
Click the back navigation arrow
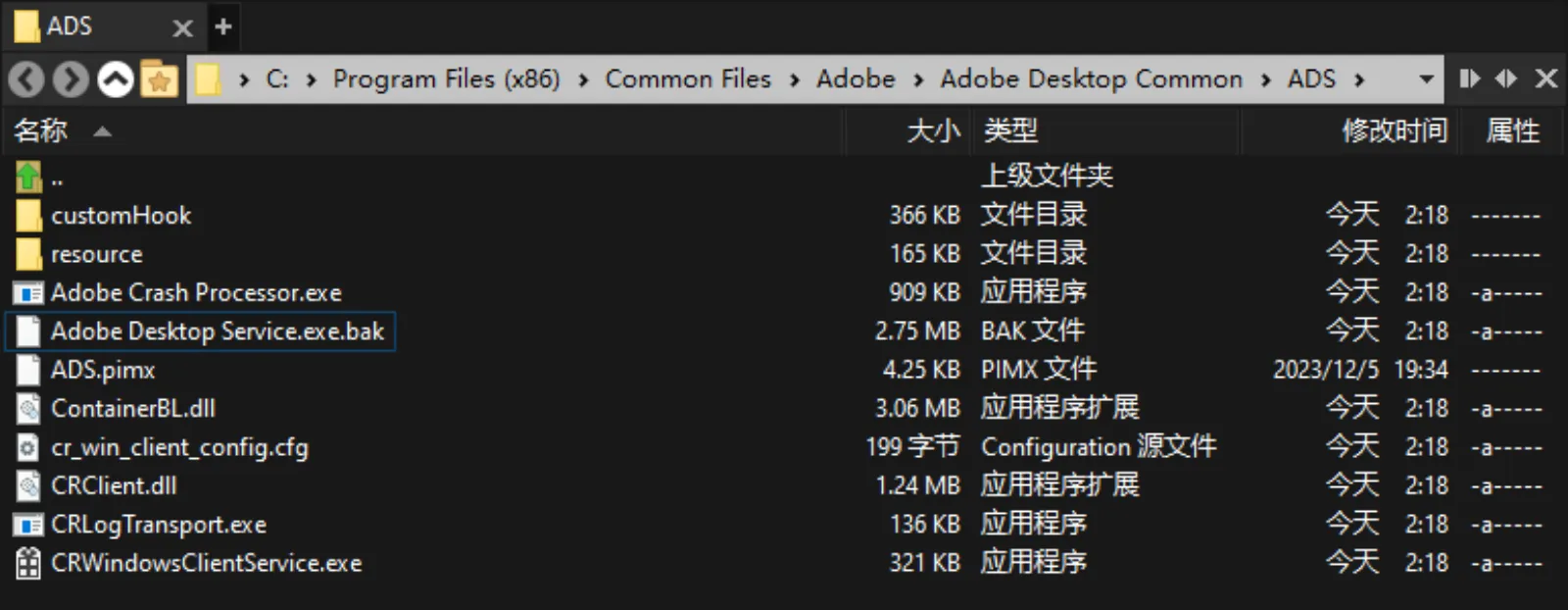point(25,78)
